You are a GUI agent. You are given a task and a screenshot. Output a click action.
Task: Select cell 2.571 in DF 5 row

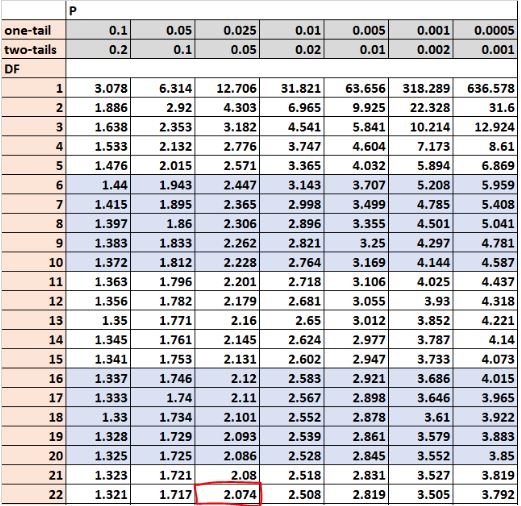[227, 166]
